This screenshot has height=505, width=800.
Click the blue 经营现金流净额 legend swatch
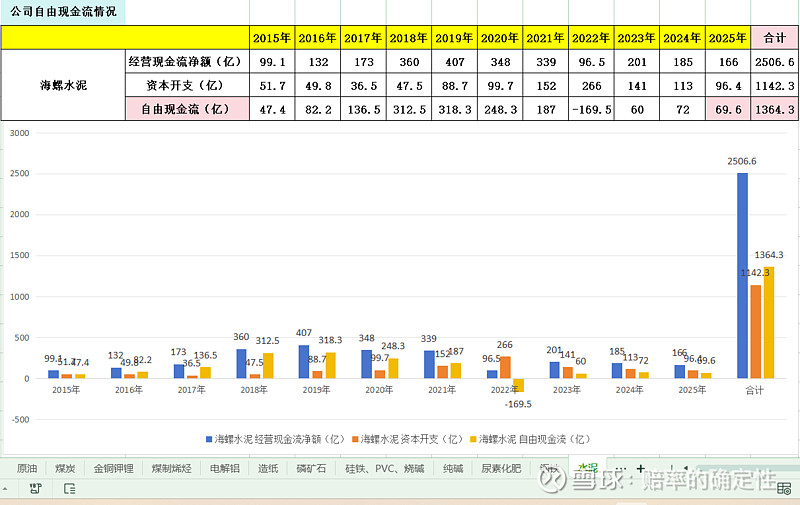pos(209,439)
